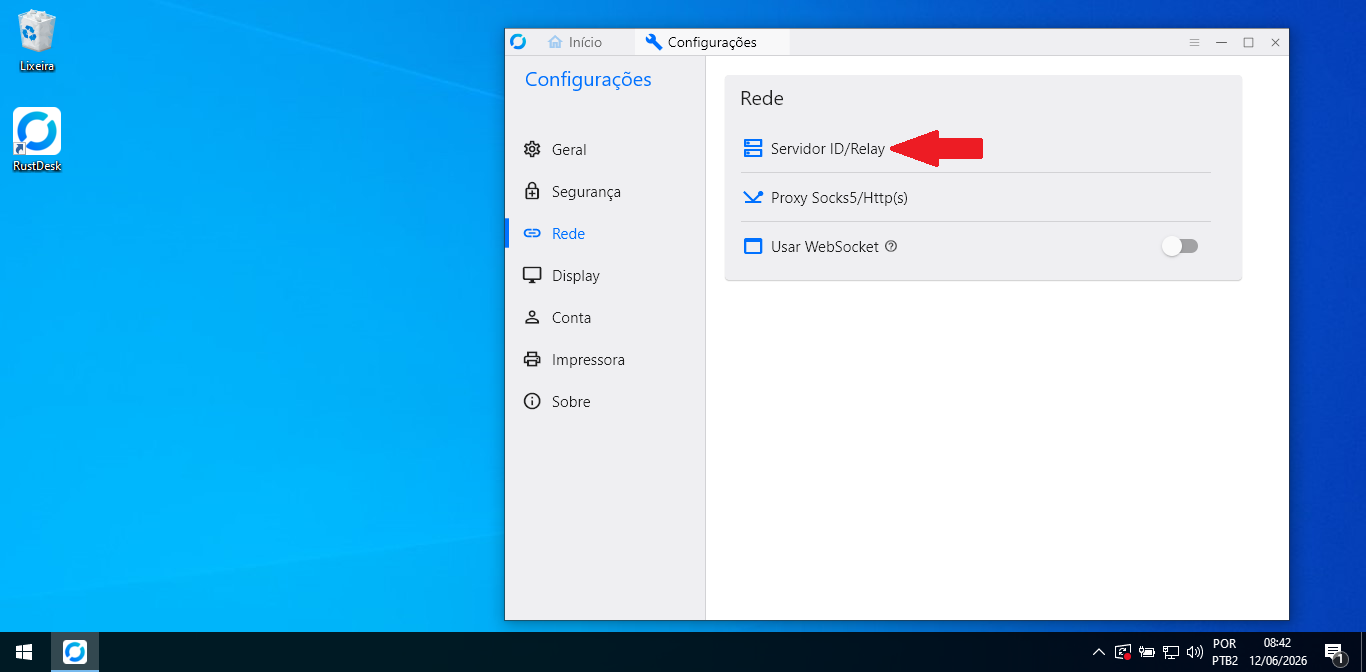
Task: Toggle the Usar WebSocket switch
Action: point(1180,246)
